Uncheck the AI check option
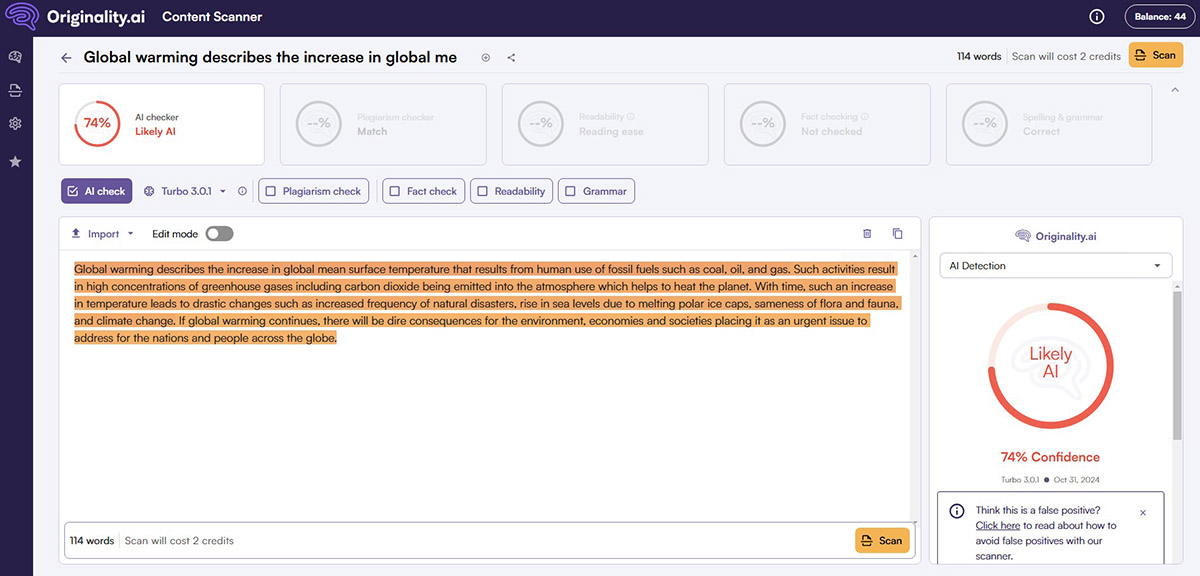The image size is (1200, 576). click(x=72, y=191)
